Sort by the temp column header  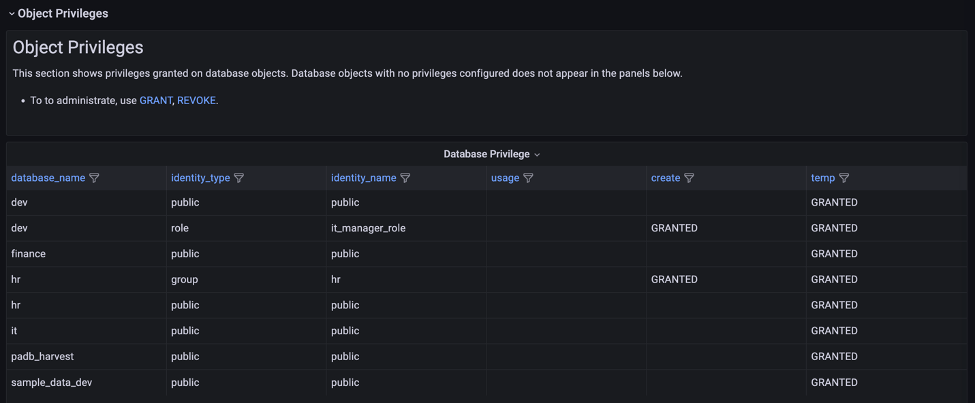[x=822, y=178]
